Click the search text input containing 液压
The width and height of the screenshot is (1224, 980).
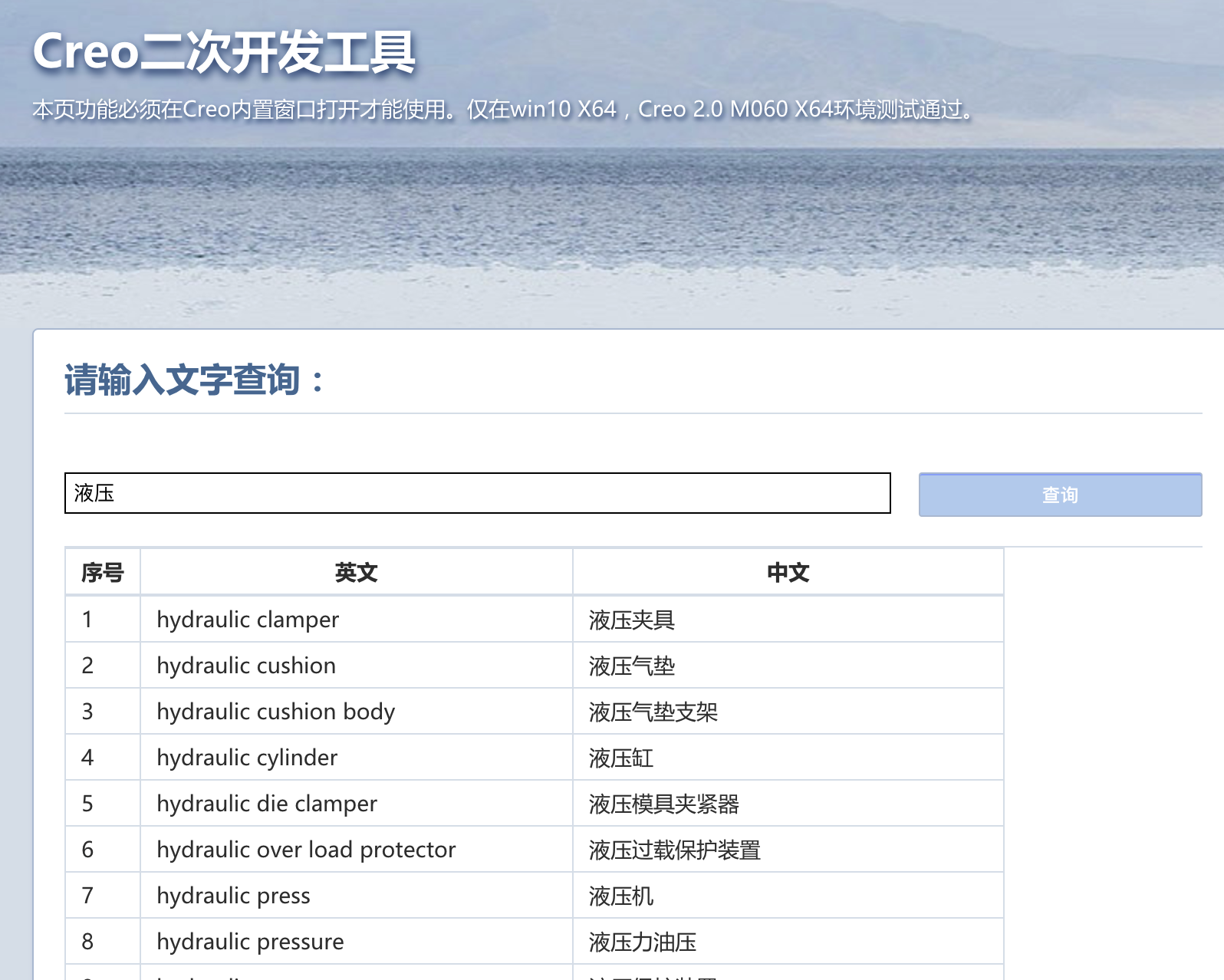click(477, 493)
